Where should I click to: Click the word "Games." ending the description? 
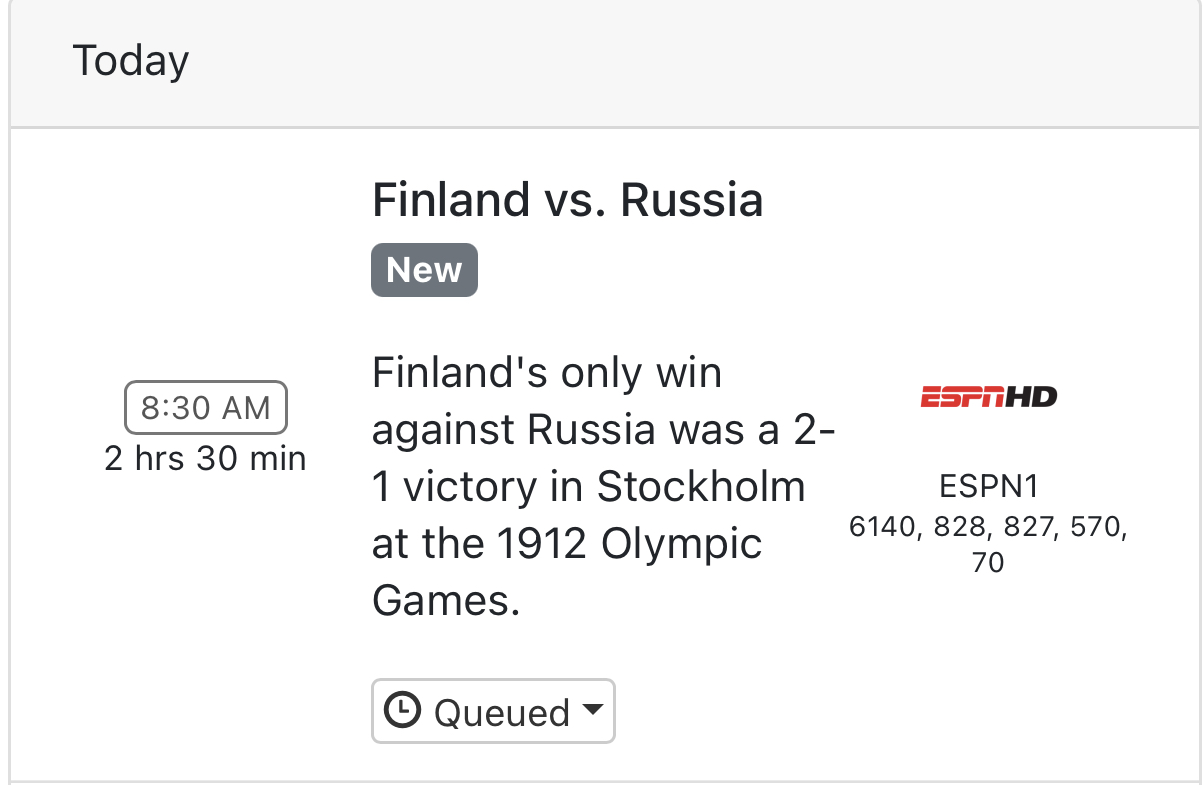pos(446,601)
